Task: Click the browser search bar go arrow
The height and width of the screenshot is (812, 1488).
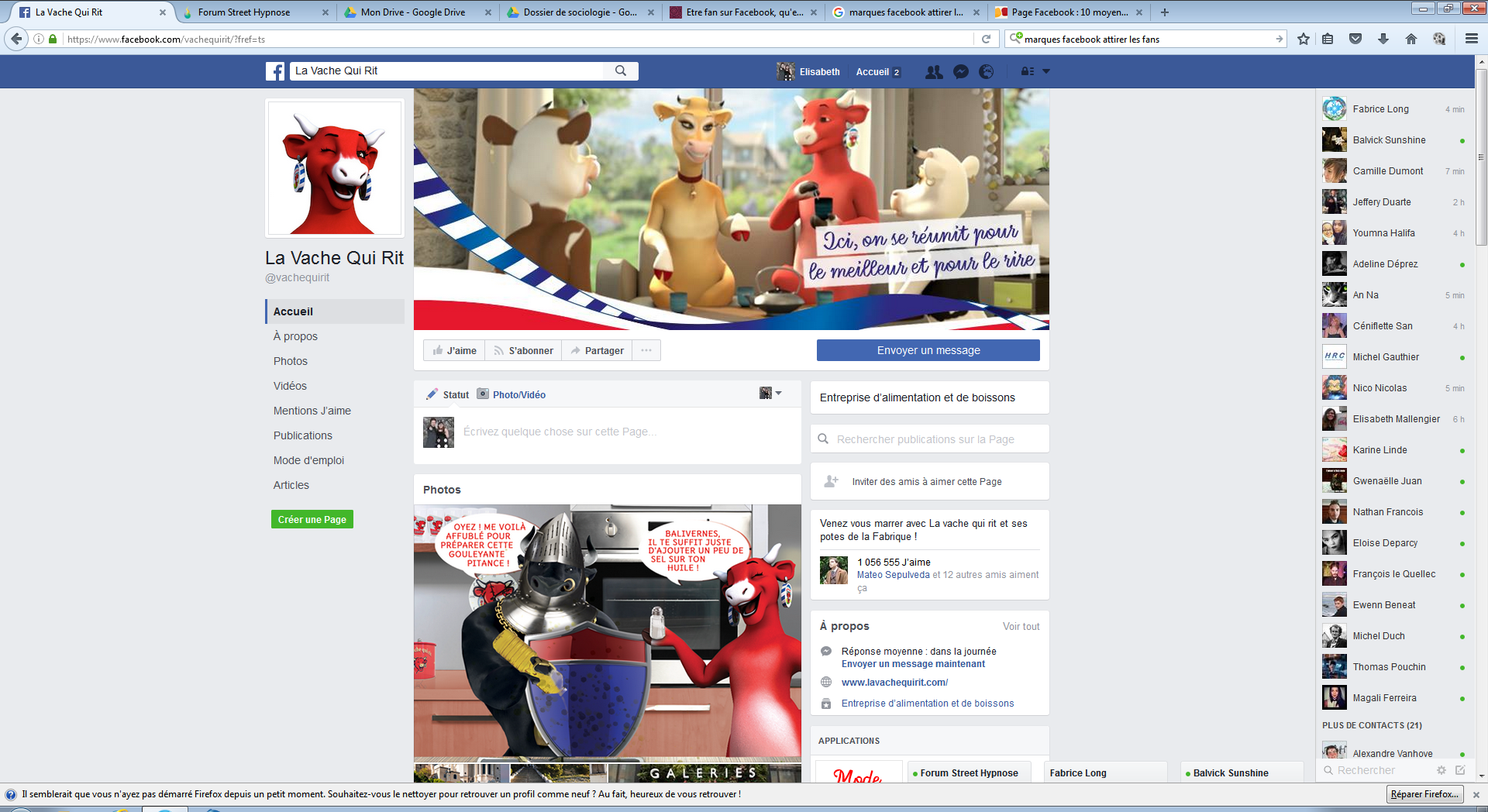Action: click(1279, 39)
